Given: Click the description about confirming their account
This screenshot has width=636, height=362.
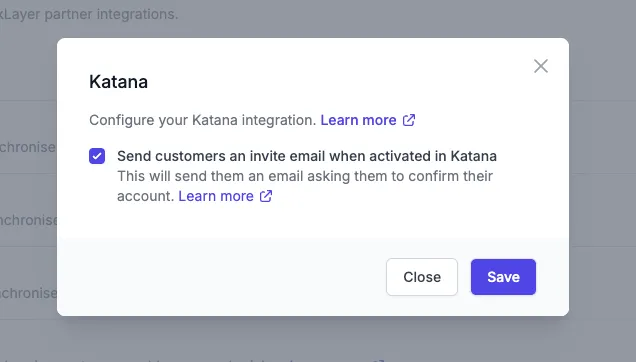Looking at the screenshot, I should [305, 186].
